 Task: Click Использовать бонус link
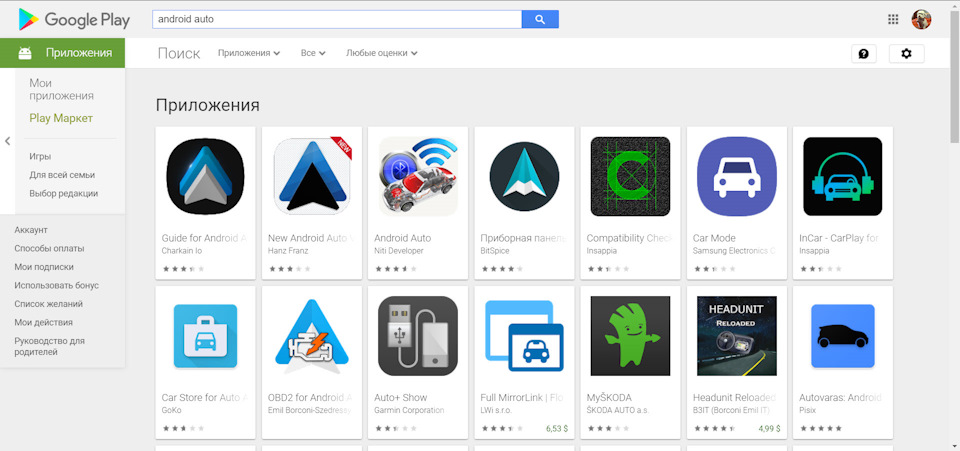pos(56,285)
